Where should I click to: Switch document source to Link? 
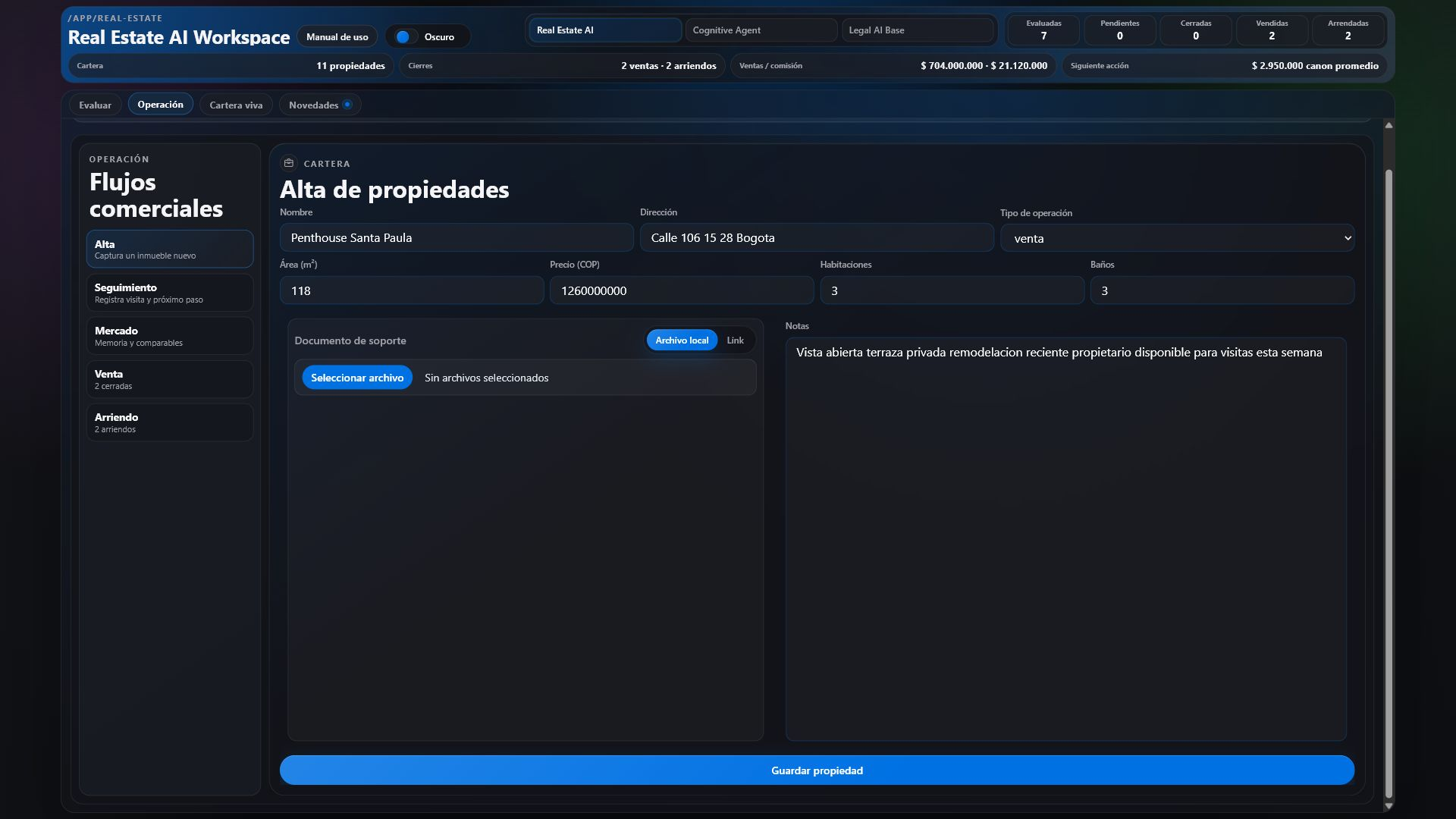pyautogui.click(x=735, y=340)
